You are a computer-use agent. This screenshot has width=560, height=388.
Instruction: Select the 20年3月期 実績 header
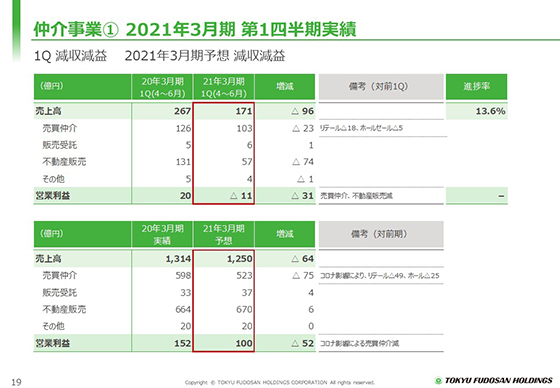click(x=162, y=234)
